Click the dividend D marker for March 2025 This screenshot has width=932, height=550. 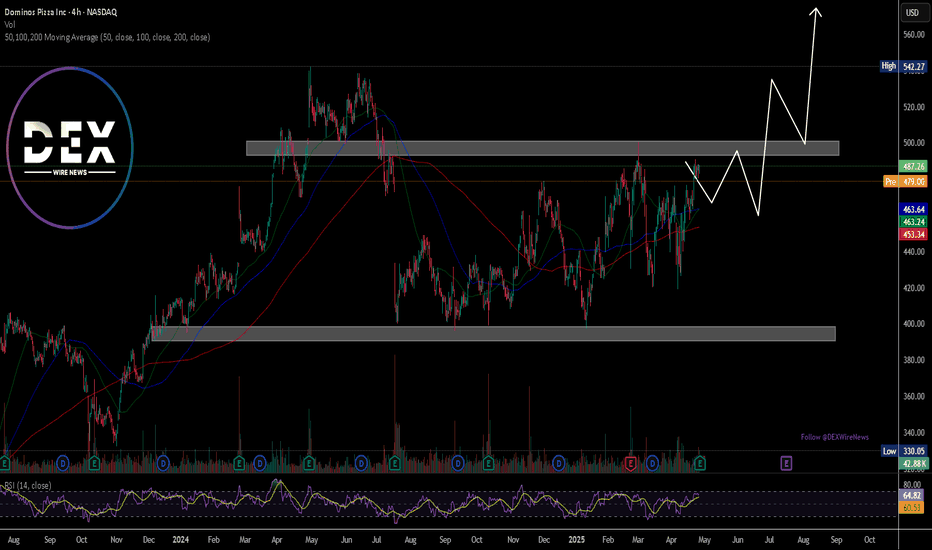[x=652, y=463]
